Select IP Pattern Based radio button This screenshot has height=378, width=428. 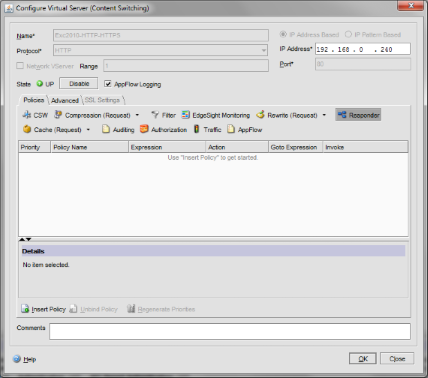coord(348,34)
